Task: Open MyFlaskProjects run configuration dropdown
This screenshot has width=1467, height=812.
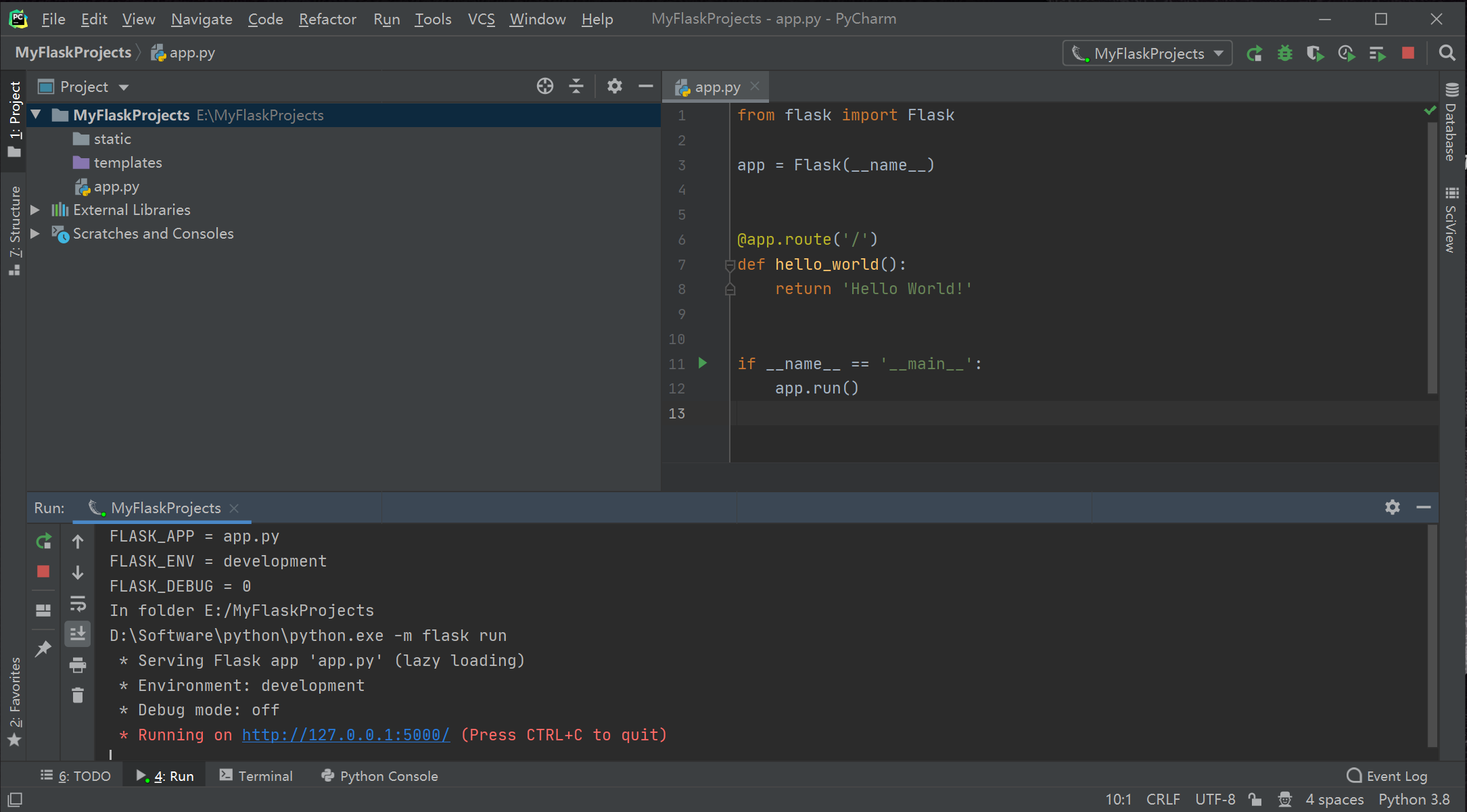Action: click(1148, 53)
